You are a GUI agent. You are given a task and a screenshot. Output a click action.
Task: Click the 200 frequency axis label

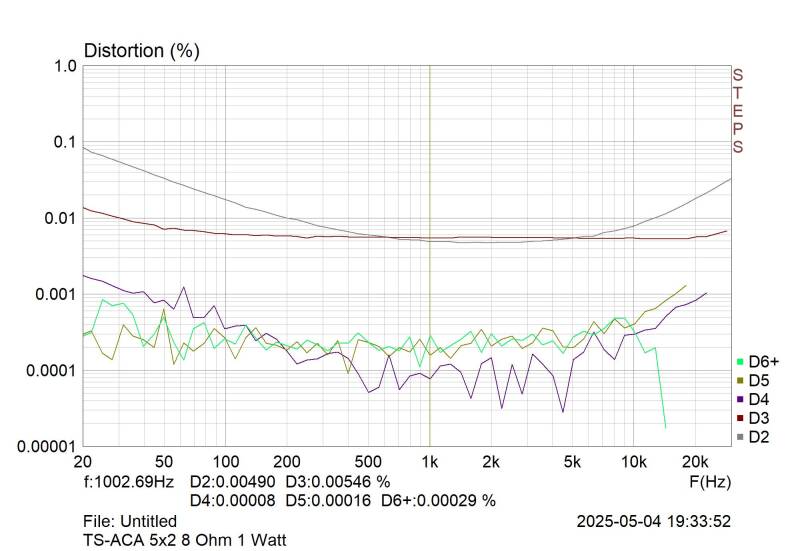coord(287,462)
